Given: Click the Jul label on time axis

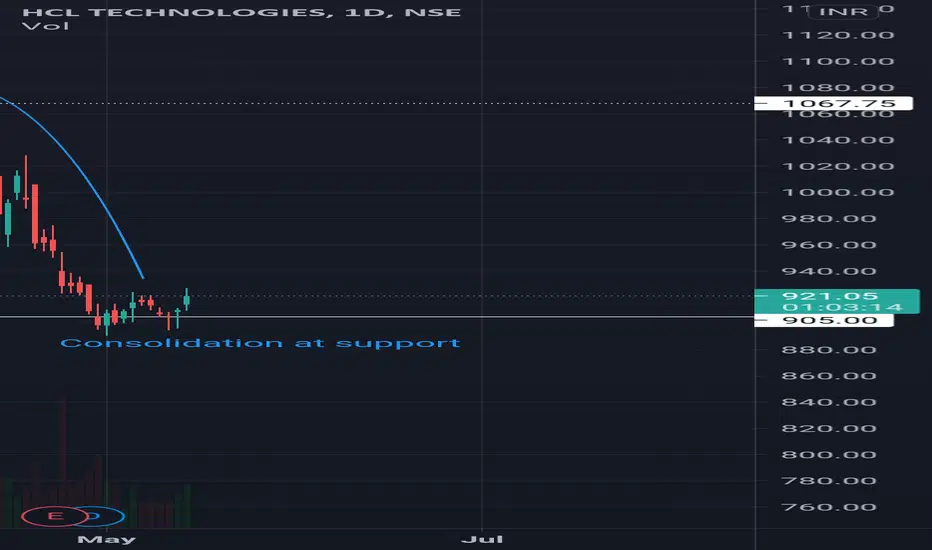Looking at the screenshot, I should coord(482,539).
